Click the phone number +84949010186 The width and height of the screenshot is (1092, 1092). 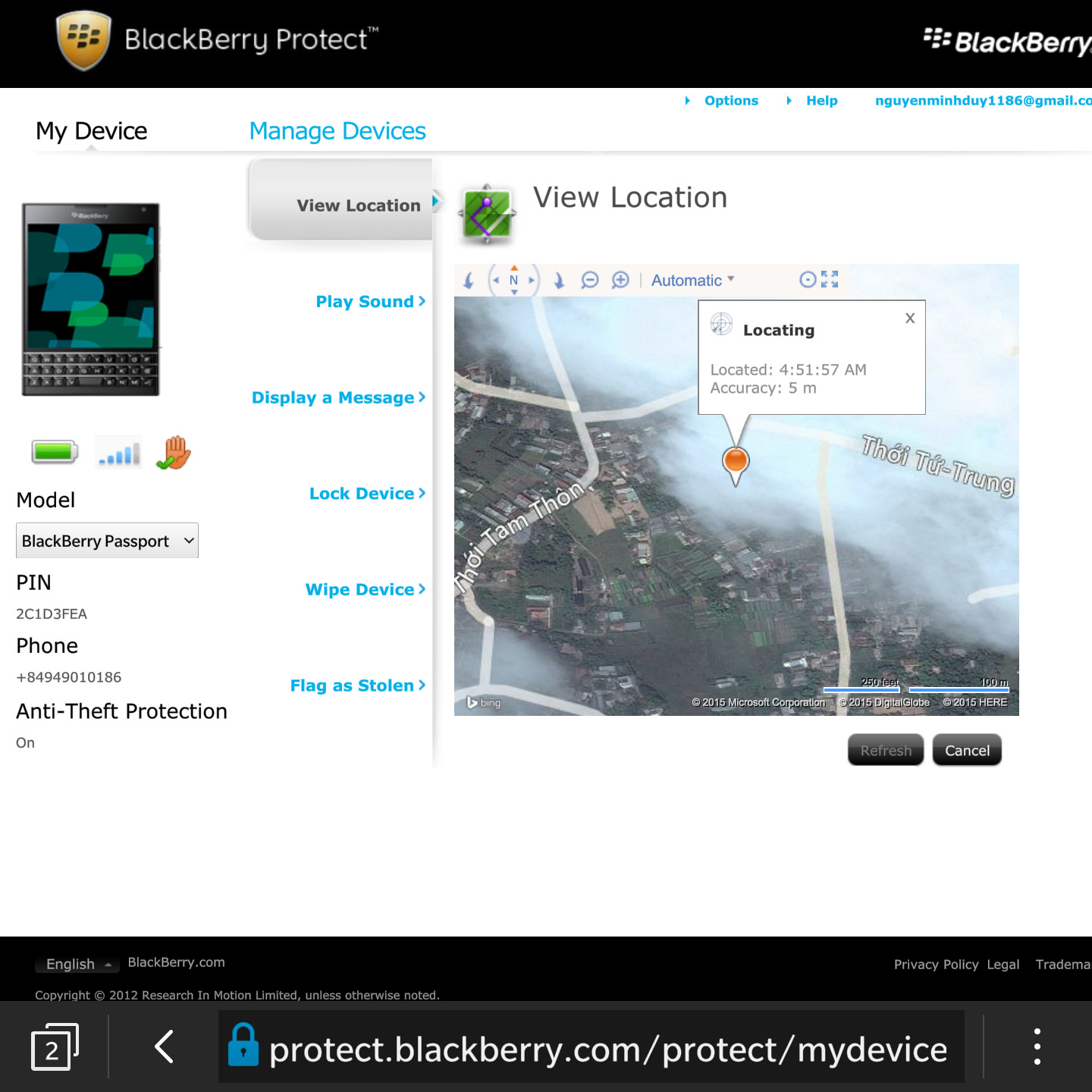(68, 677)
